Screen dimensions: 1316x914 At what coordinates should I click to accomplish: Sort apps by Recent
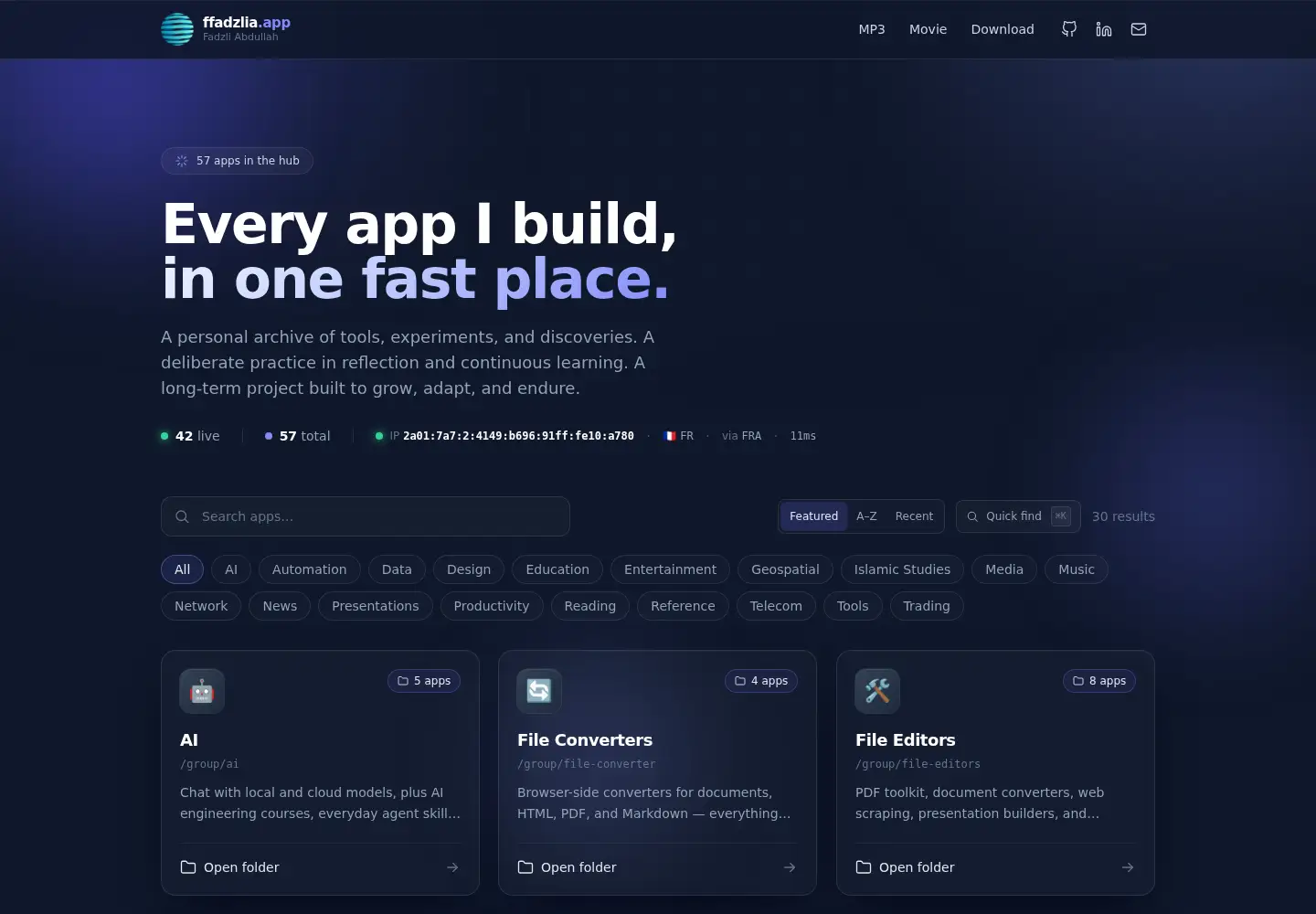914,516
